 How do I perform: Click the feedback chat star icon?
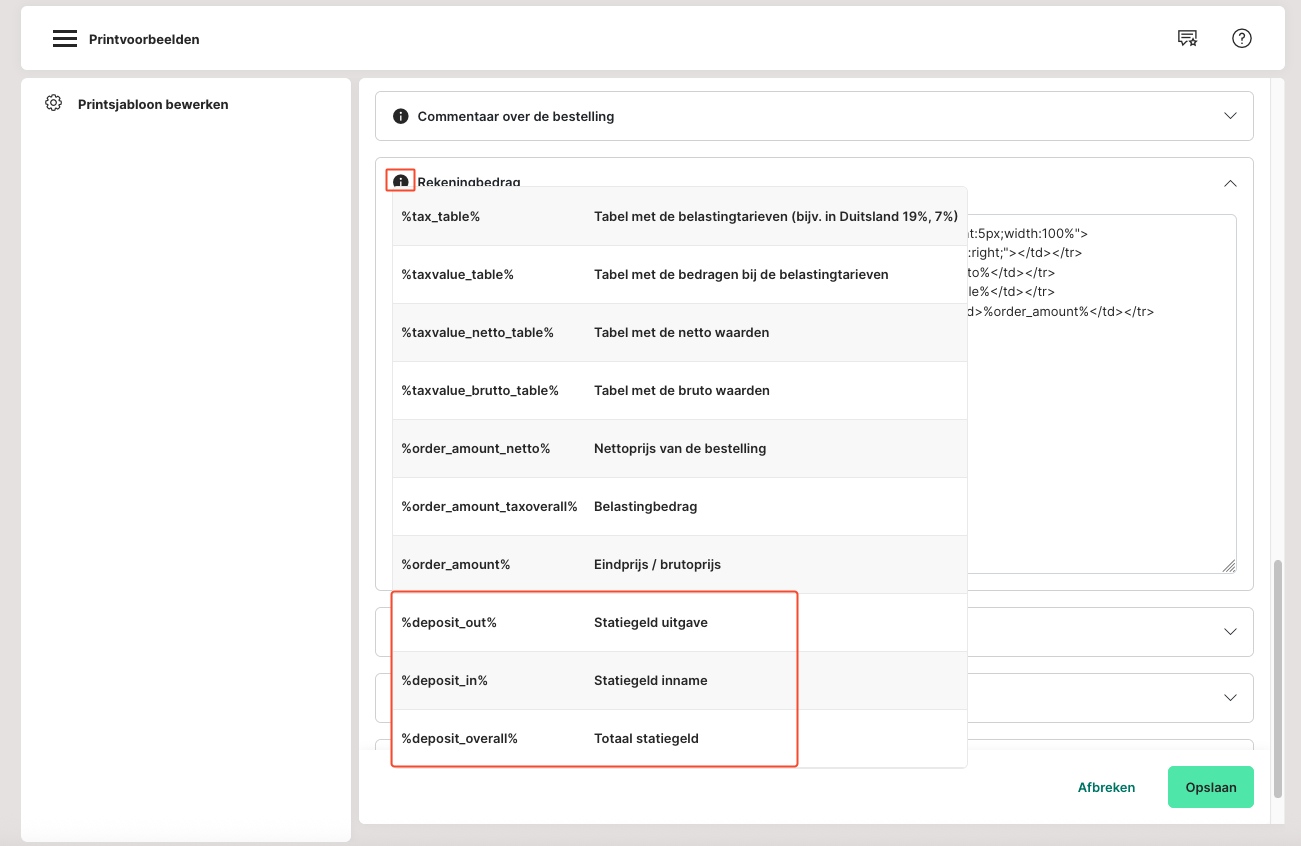[1187, 39]
